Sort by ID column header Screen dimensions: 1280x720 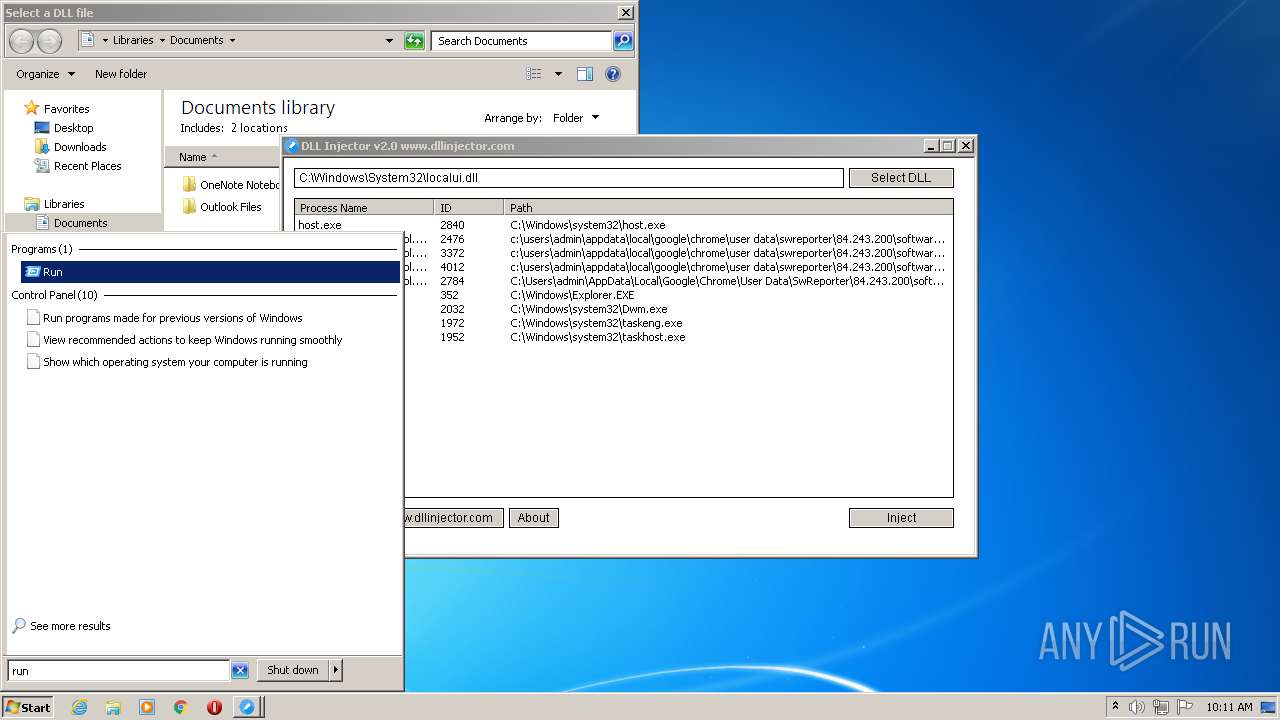click(x=469, y=208)
